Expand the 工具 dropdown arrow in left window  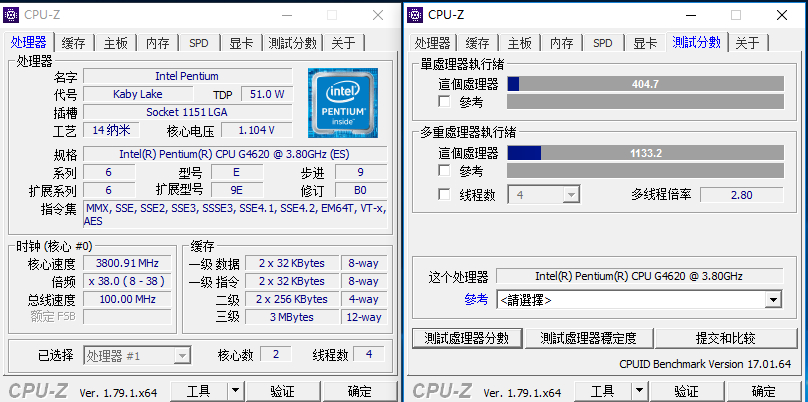(x=235, y=390)
